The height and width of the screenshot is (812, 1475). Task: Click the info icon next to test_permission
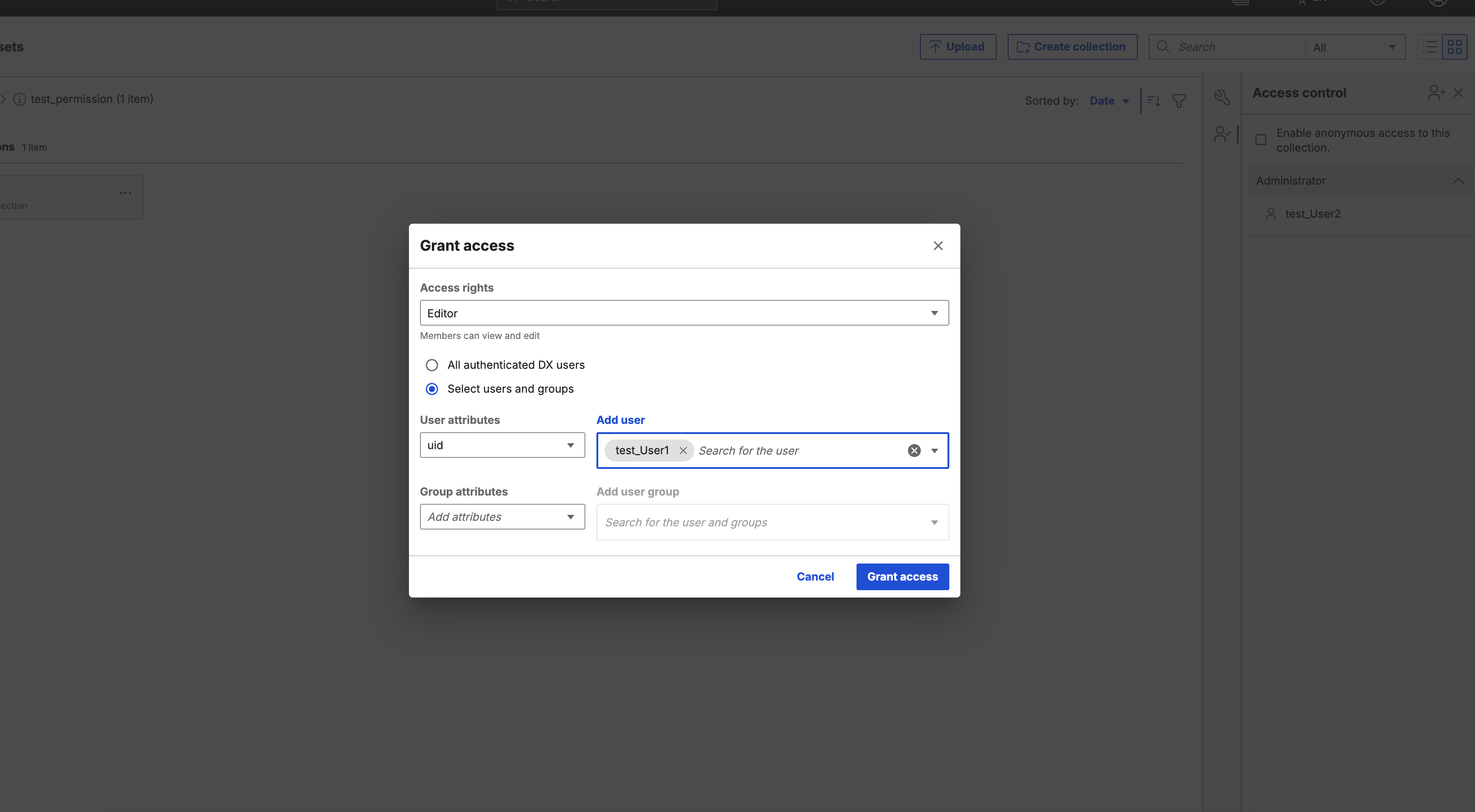click(x=20, y=98)
